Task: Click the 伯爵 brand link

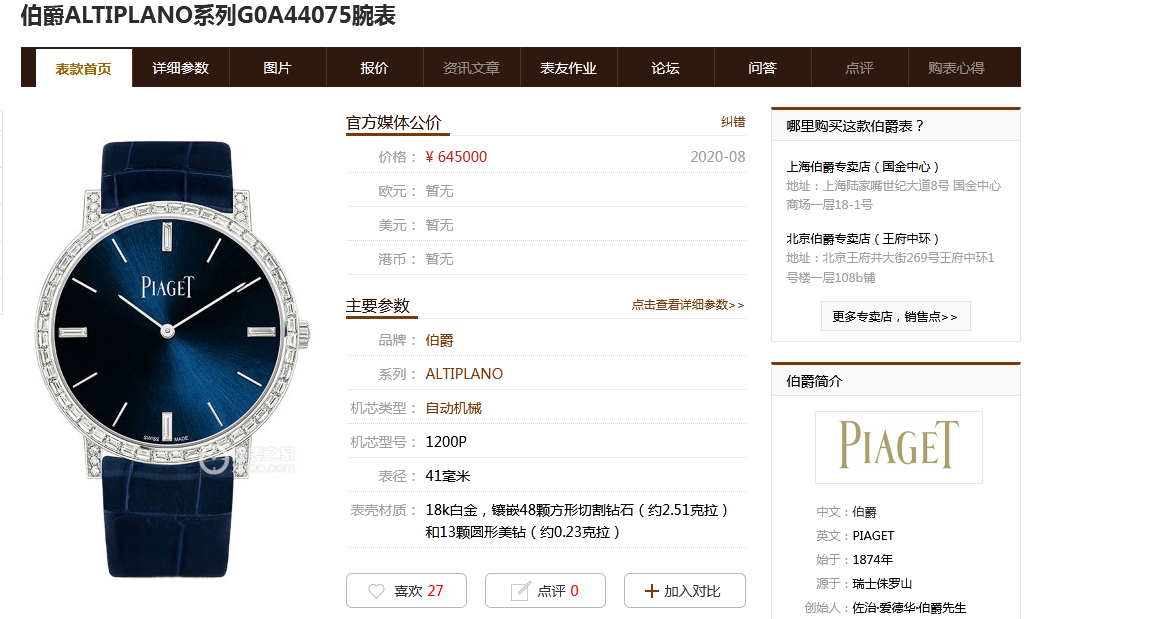Action: pos(439,340)
